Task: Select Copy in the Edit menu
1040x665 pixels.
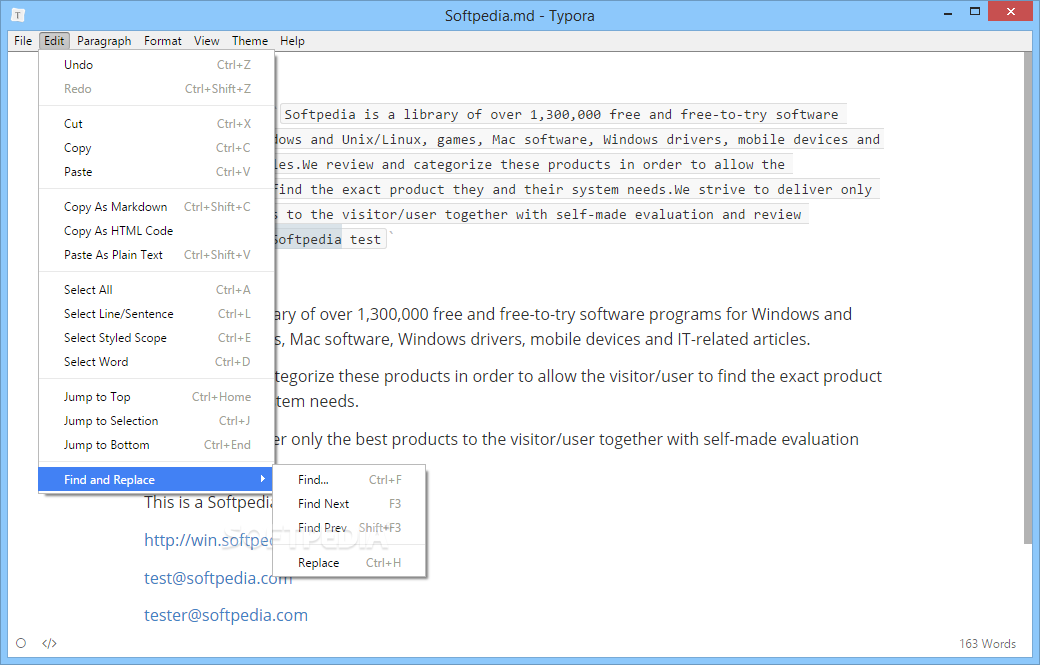Action: coord(157,148)
